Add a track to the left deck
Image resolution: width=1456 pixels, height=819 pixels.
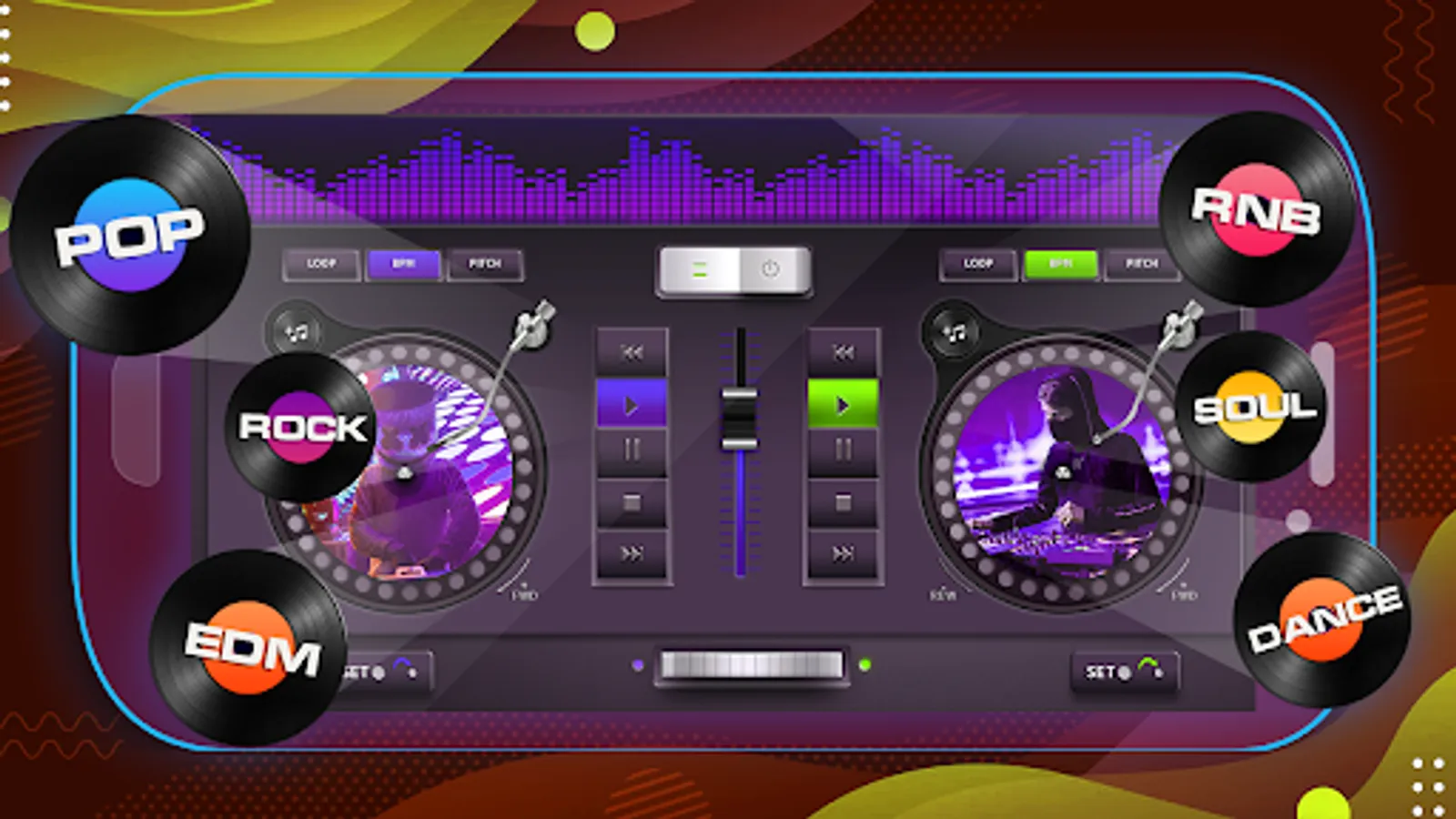(x=296, y=332)
